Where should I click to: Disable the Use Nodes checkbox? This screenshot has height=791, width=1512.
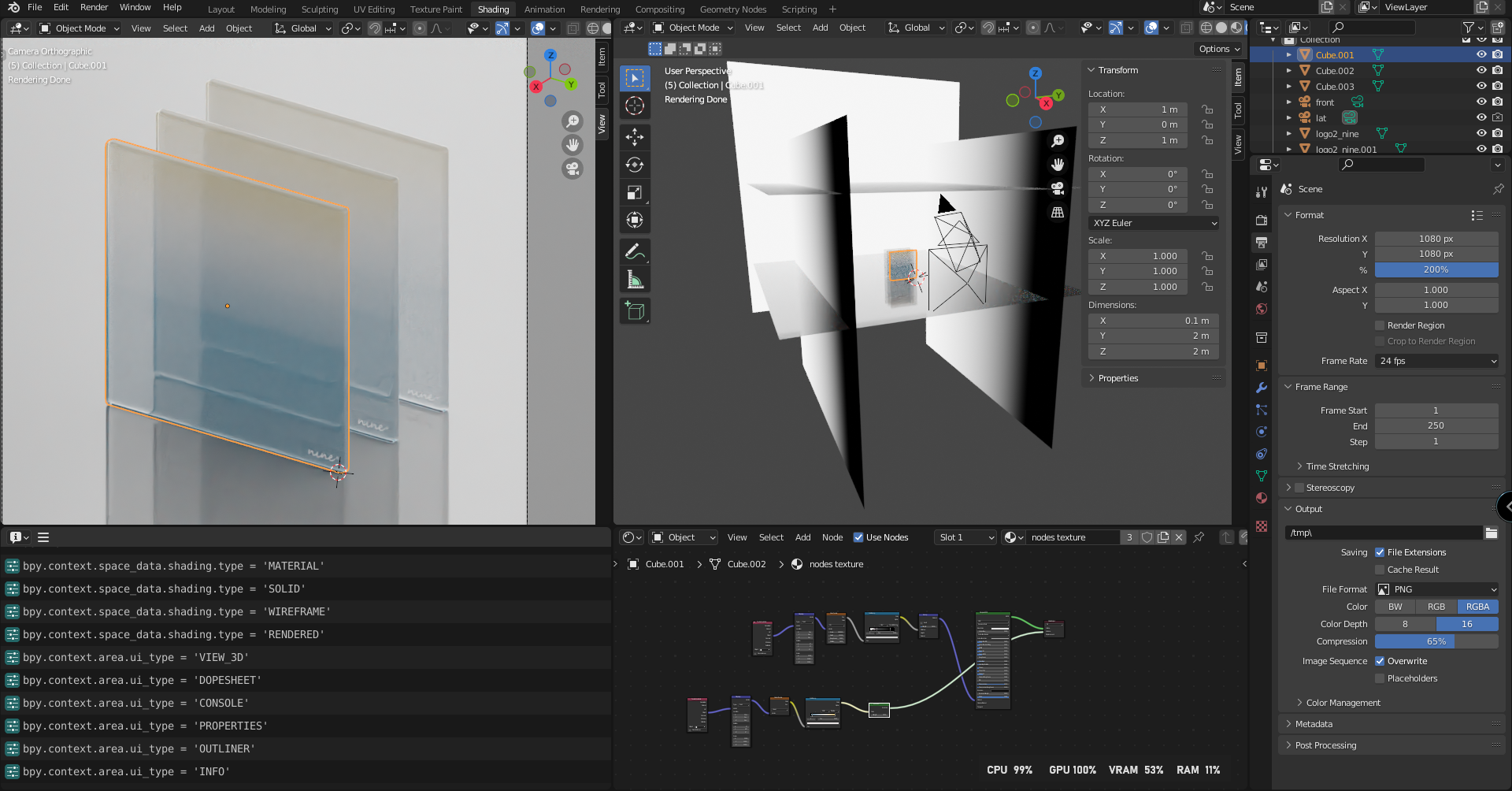click(858, 537)
